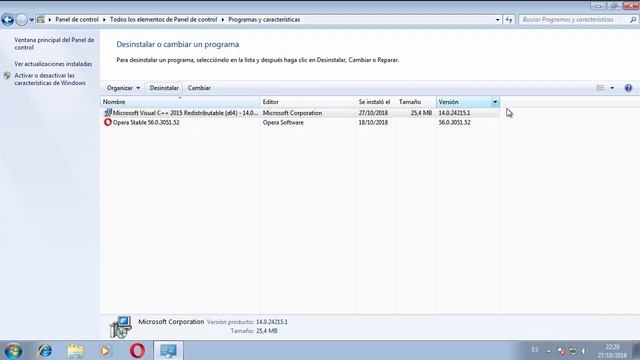Click the Desinstalar button
Screen dimensions: 640x360
[x=164, y=88]
